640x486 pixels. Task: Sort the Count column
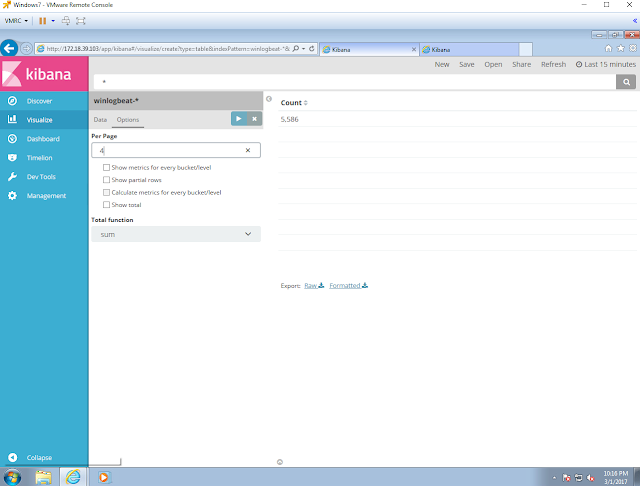pos(306,103)
